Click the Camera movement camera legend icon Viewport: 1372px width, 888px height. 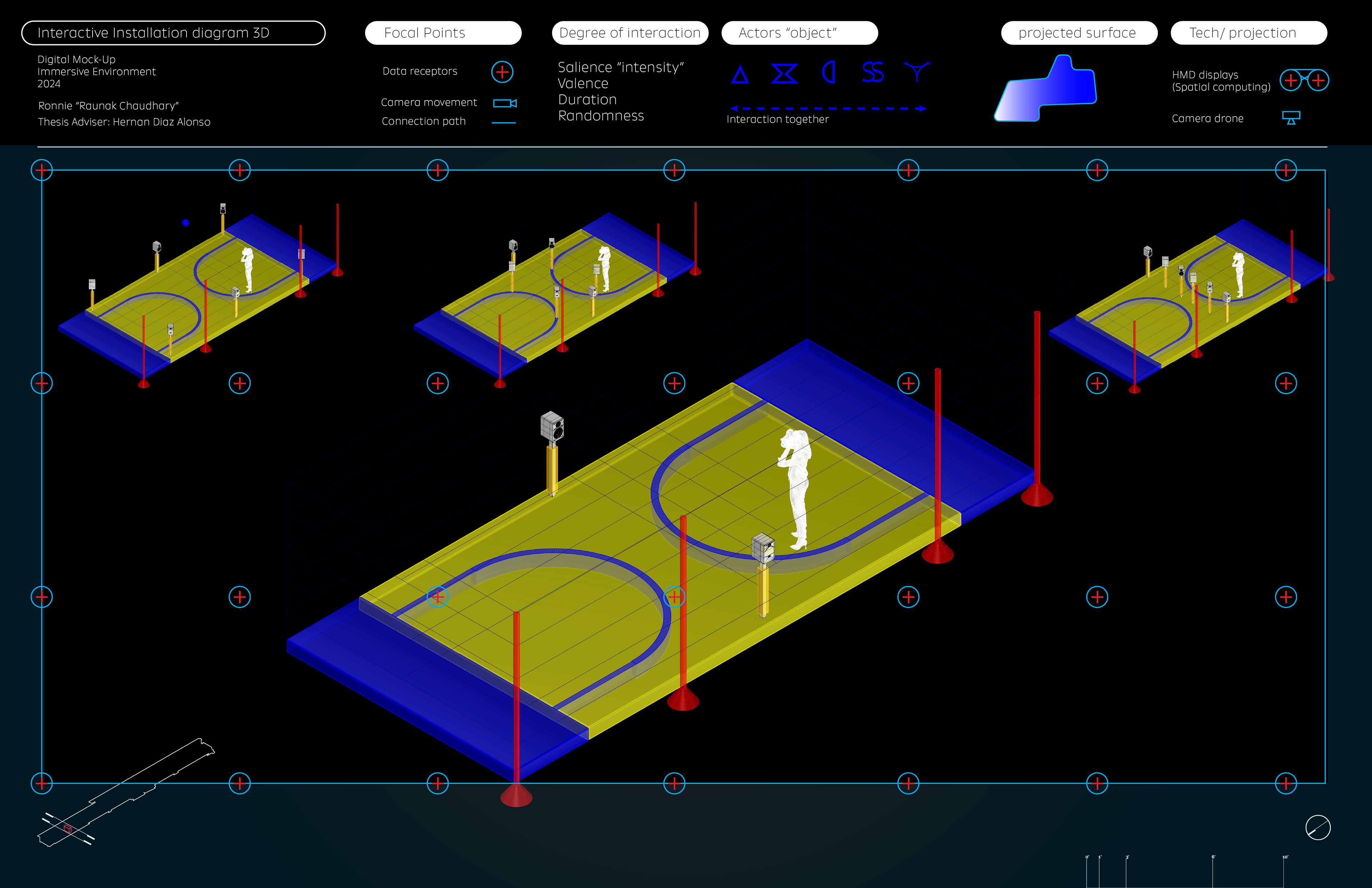[505, 103]
